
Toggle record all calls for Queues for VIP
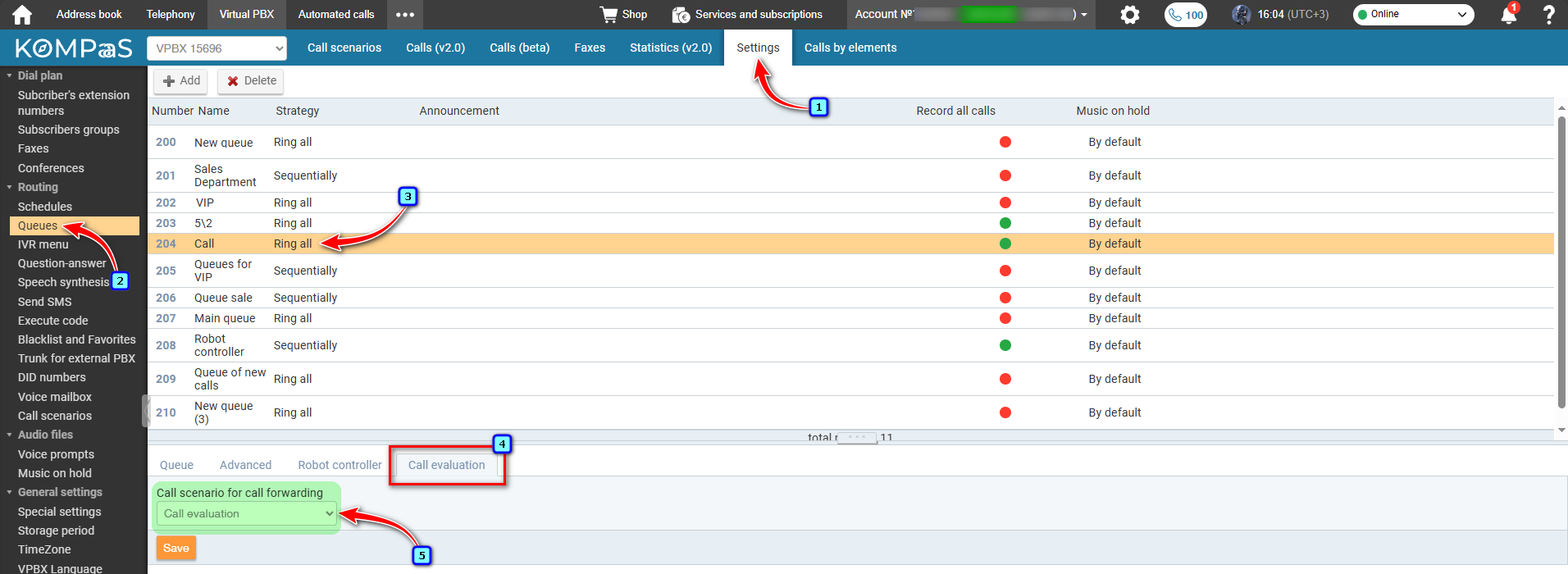coord(1005,271)
